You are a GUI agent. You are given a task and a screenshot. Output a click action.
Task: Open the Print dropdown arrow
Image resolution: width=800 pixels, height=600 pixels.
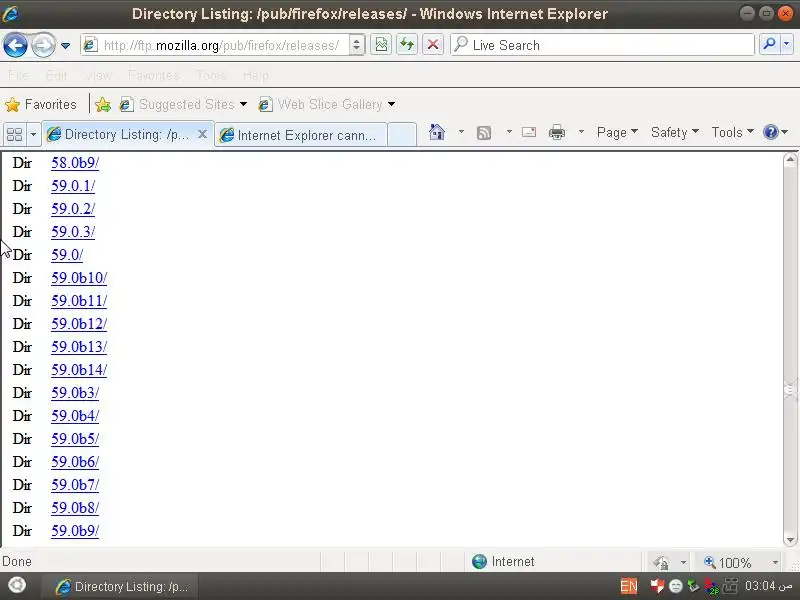[581, 132]
